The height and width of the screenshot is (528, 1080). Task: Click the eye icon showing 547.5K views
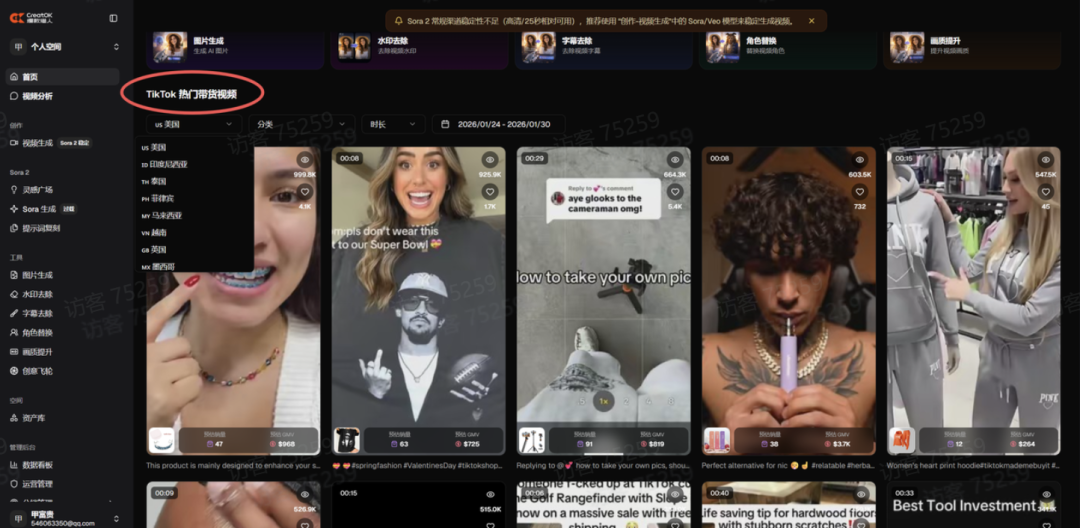(x=1046, y=160)
